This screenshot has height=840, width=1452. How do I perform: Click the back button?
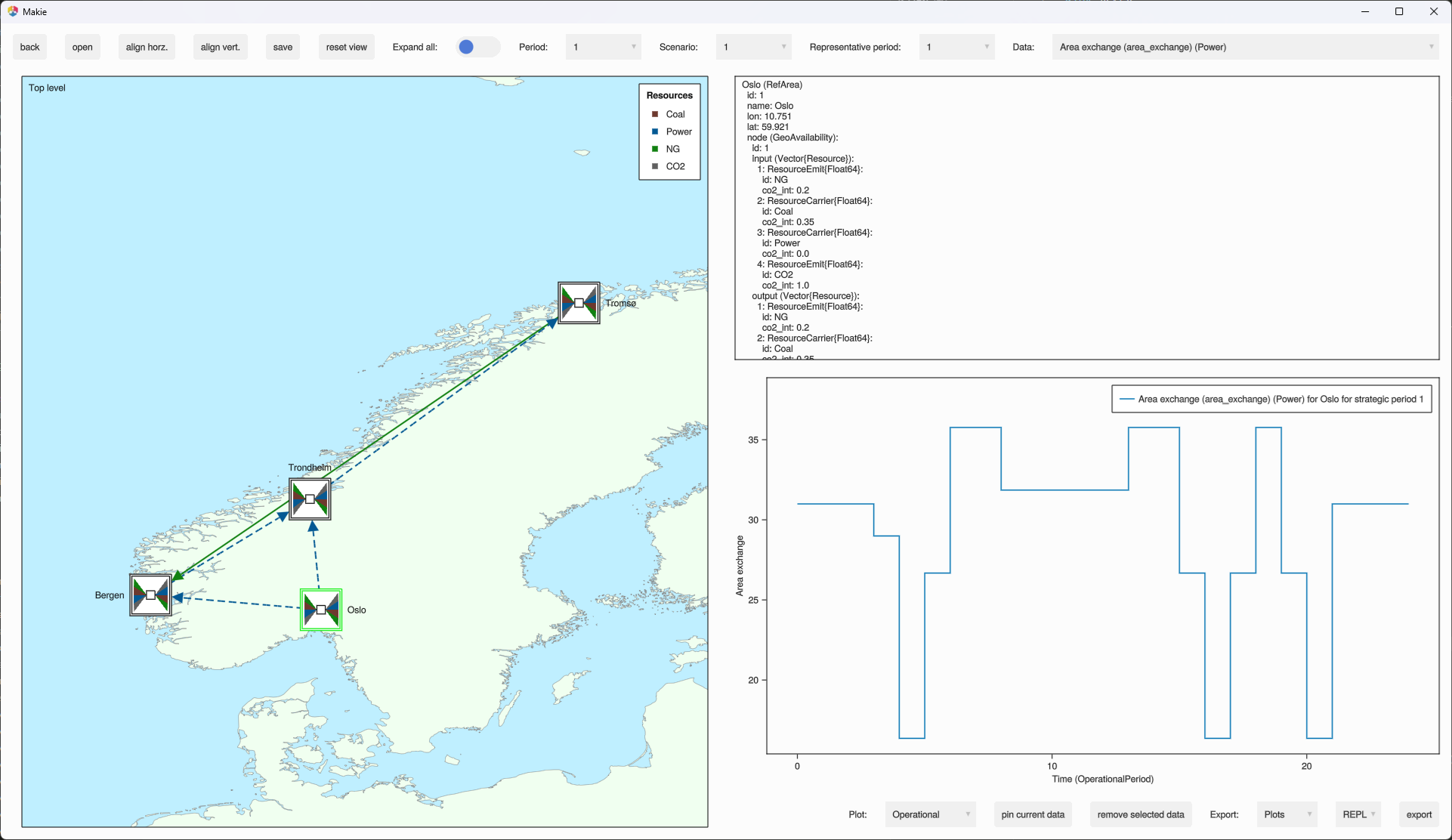tap(30, 47)
